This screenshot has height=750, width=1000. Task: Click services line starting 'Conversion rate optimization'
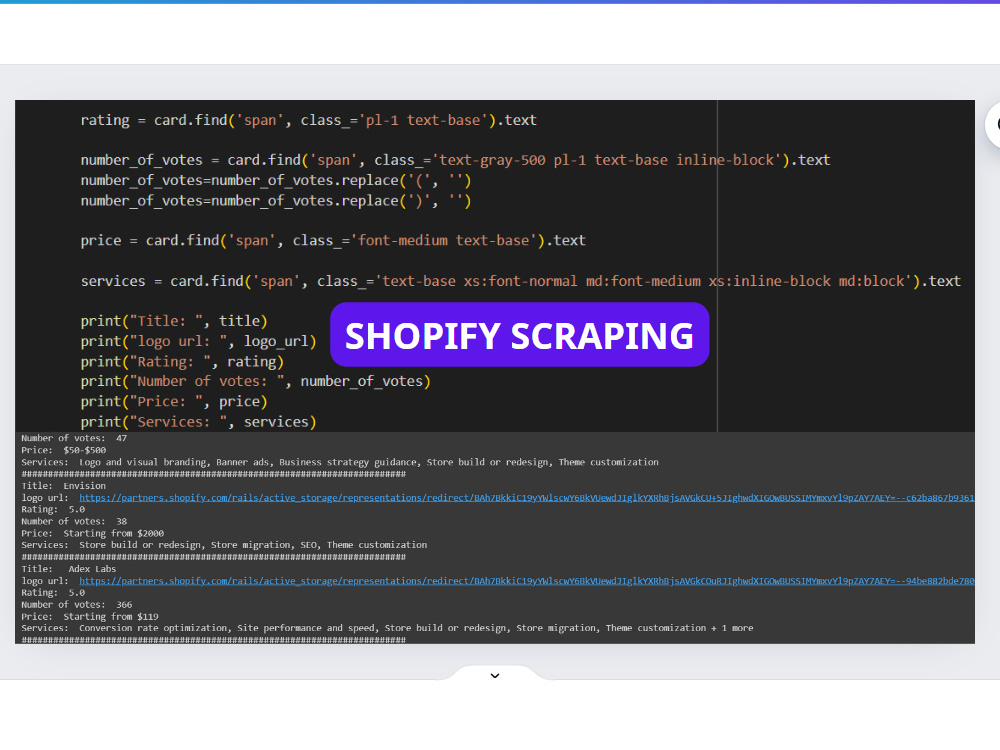(387, 628)
